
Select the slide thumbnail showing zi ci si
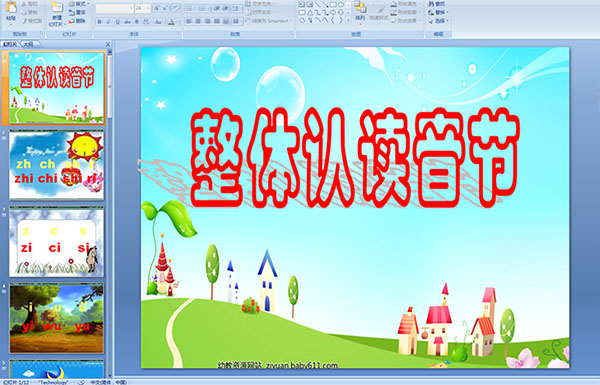coord(56,241)
